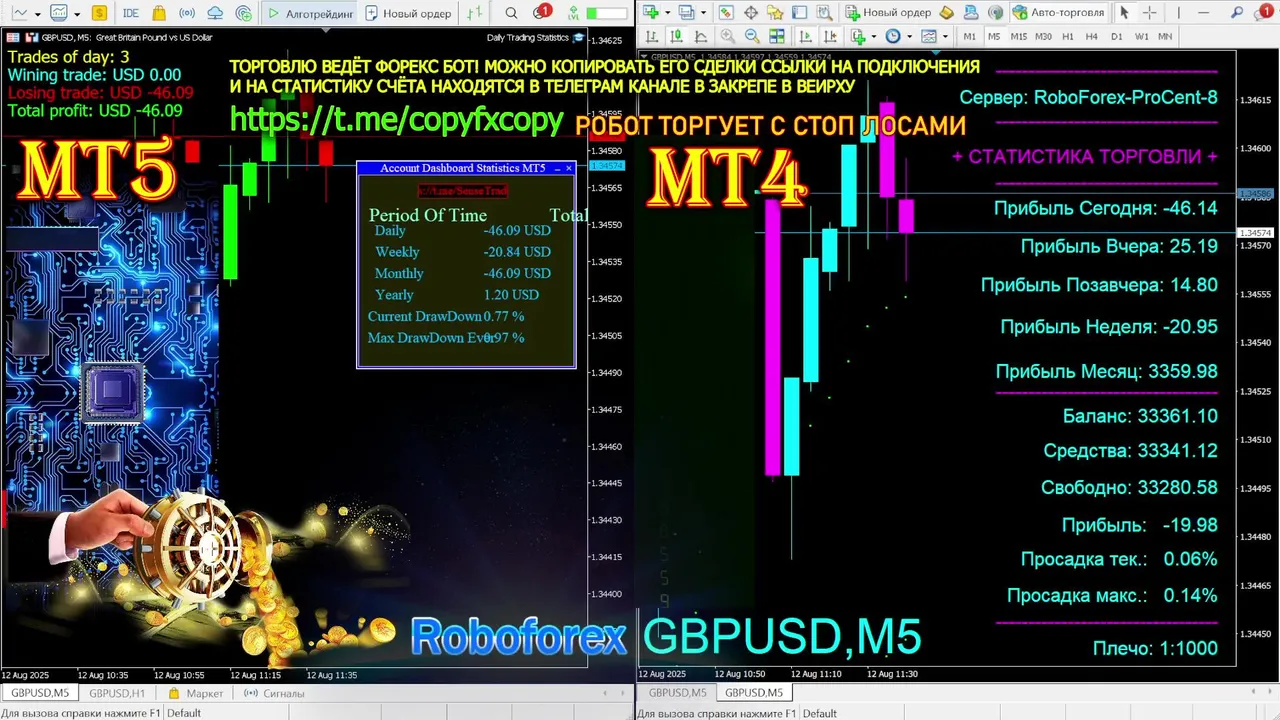
Task: Click the Profiles icon in MT4
Action: click(686, 12)
